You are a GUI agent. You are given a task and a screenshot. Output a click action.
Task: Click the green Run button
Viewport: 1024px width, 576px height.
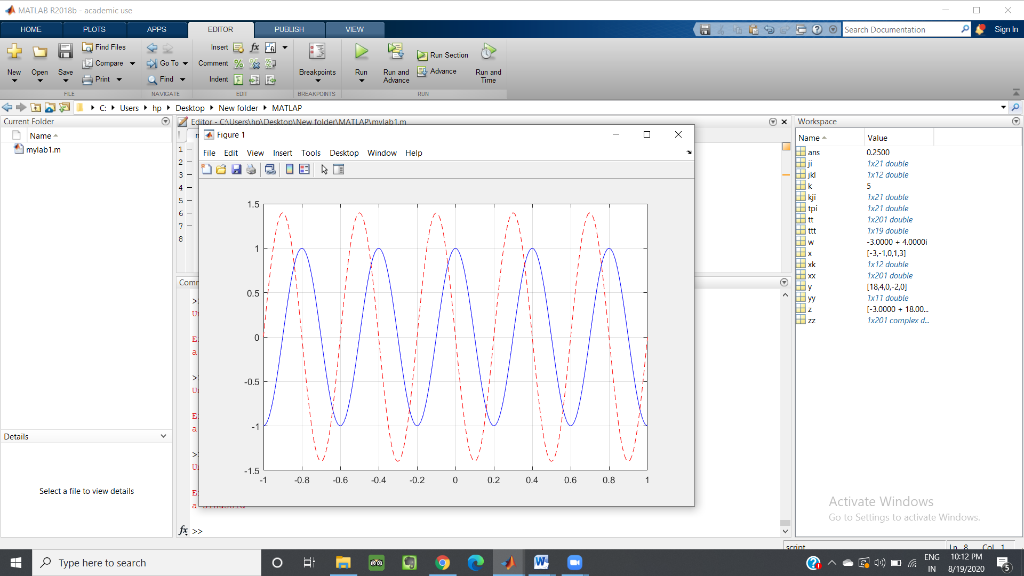pyautogui.click(x=362, y=52)
